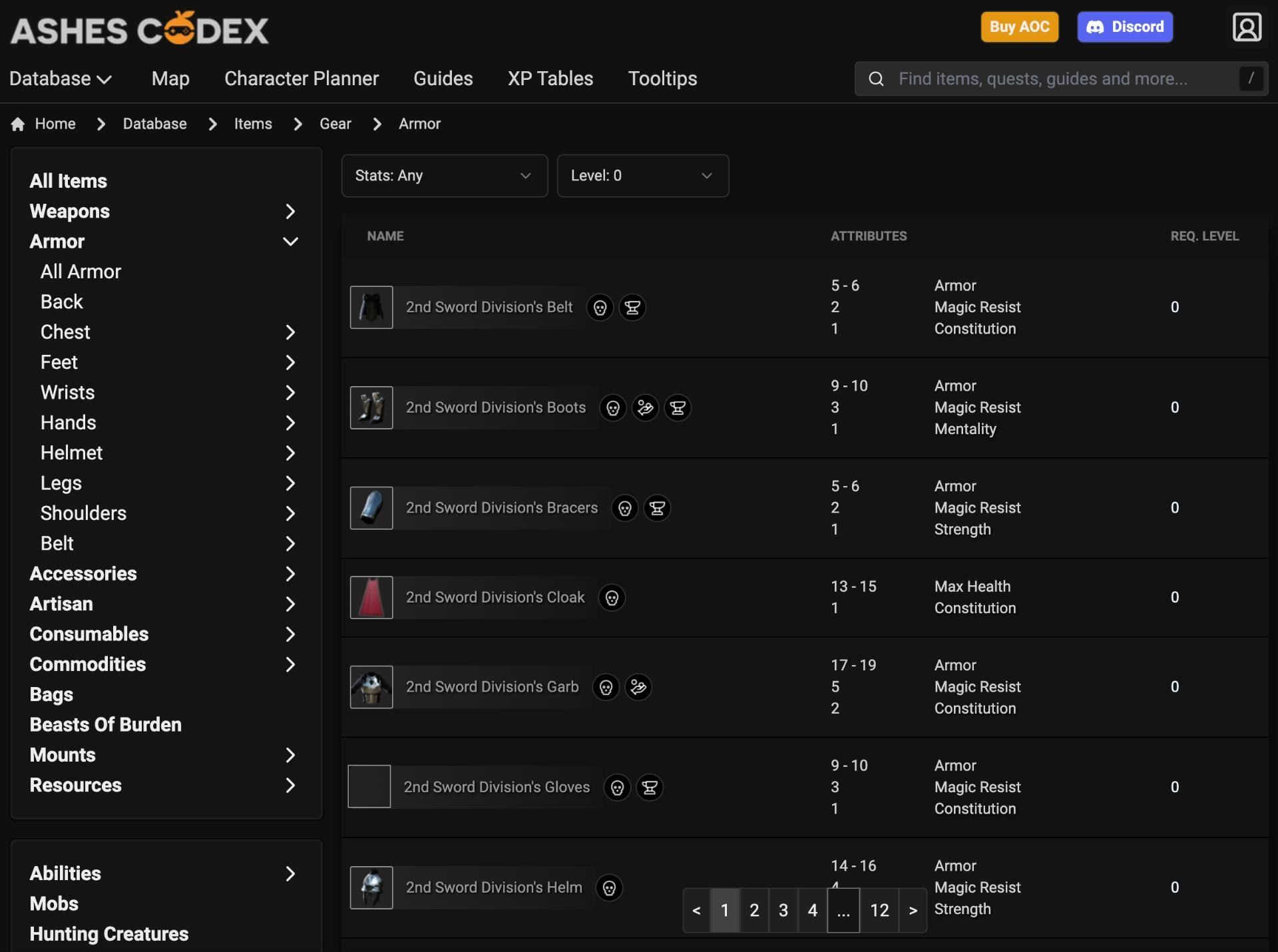
Task: Click the Buy AOC button
Action: (1018, 27)
